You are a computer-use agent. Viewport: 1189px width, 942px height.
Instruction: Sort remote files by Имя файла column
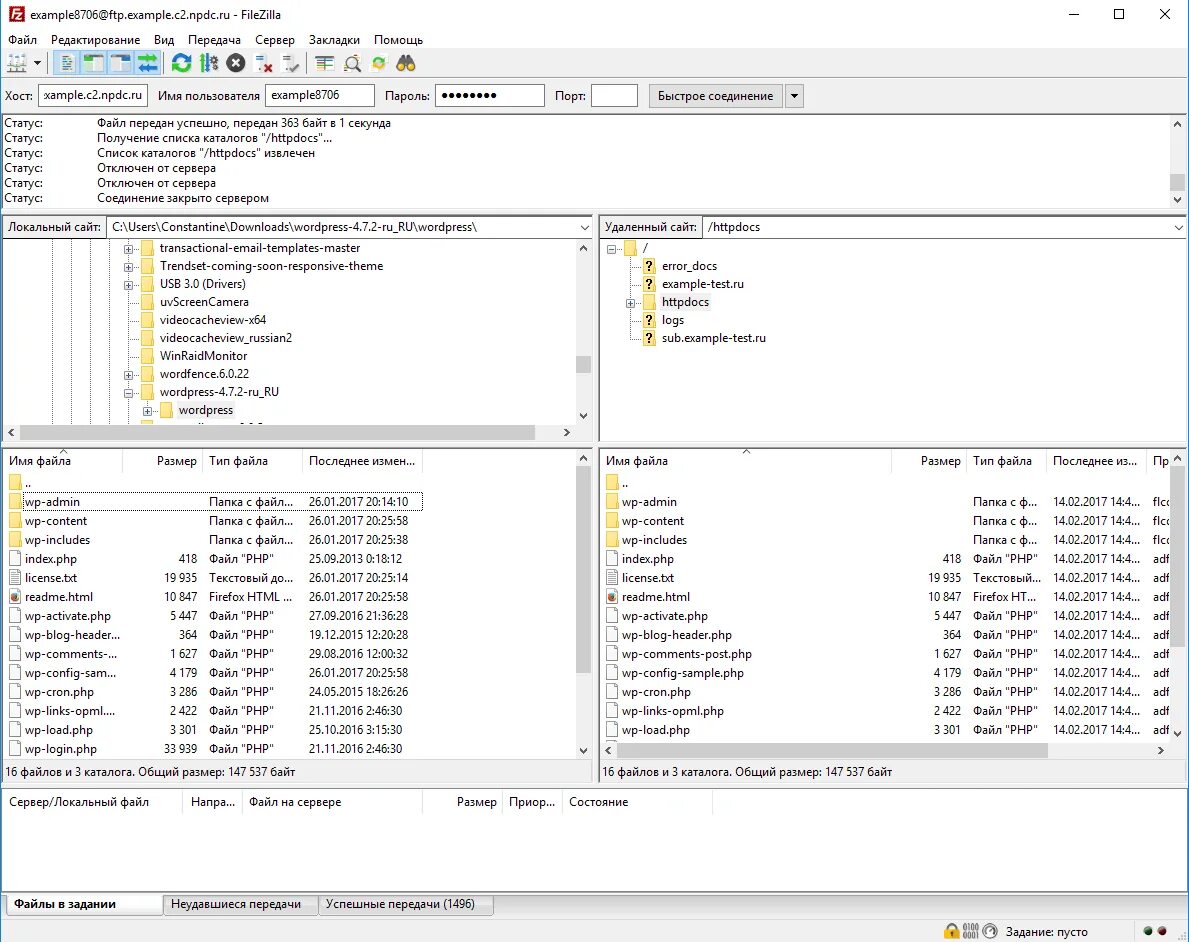point(746,461)
